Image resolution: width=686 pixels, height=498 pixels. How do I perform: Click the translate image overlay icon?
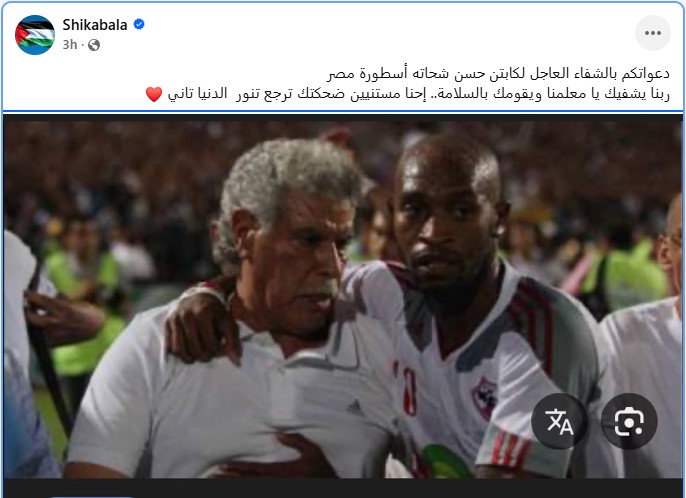coord(559,421)
